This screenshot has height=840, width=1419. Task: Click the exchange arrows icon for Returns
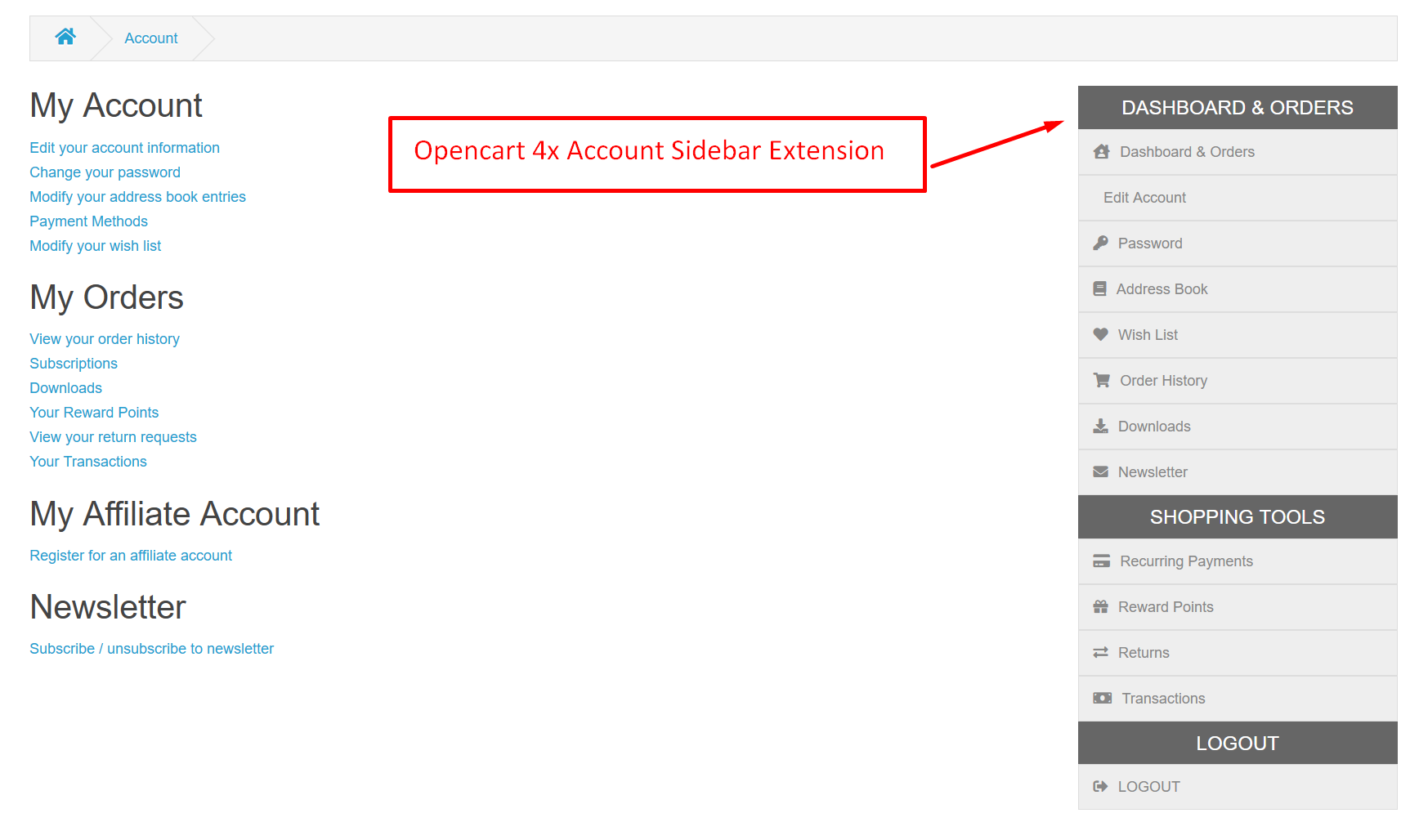pyautogui.click(x=1100, y=652)
